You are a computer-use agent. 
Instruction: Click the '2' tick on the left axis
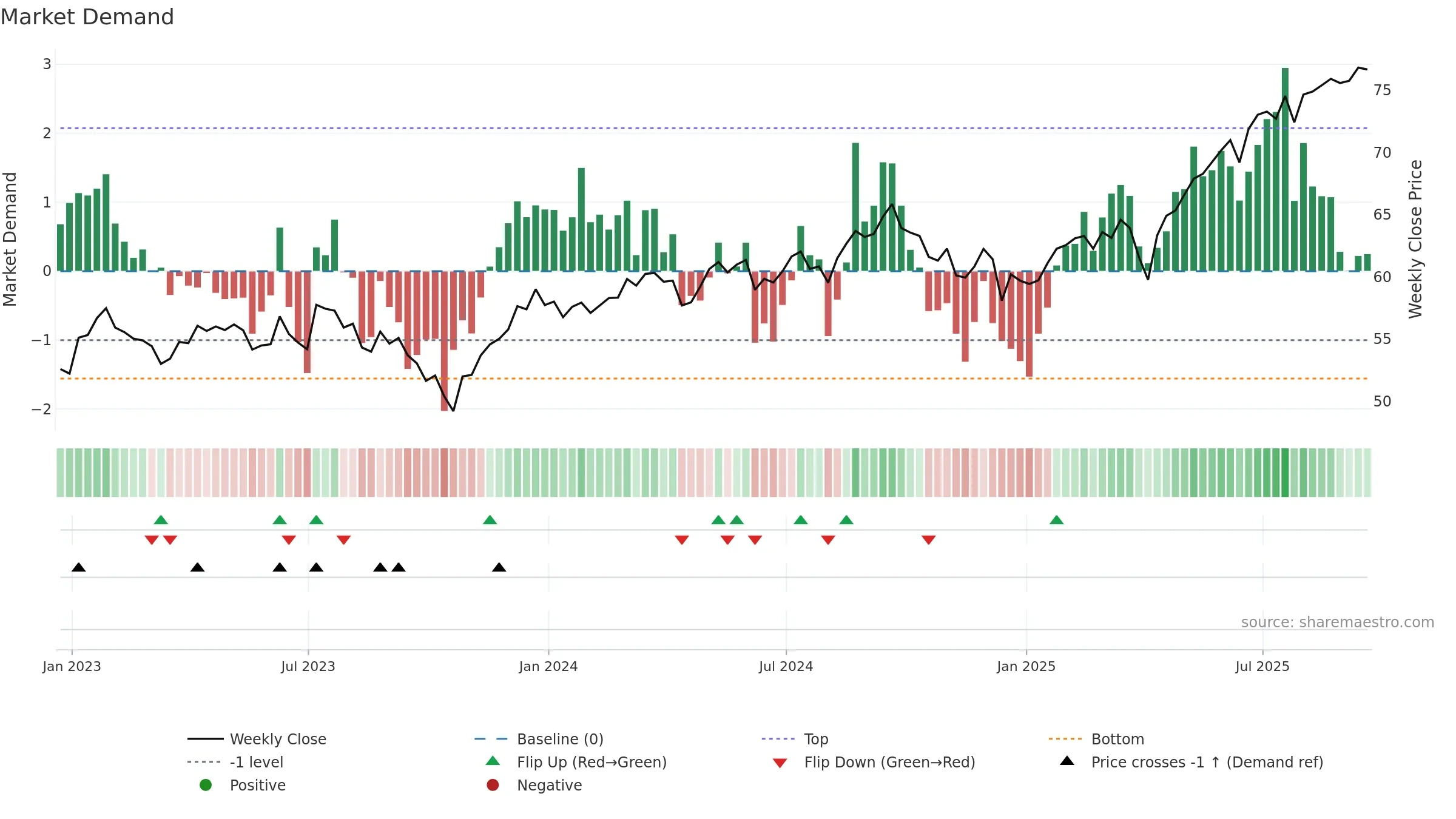click(x=47, y=133)
